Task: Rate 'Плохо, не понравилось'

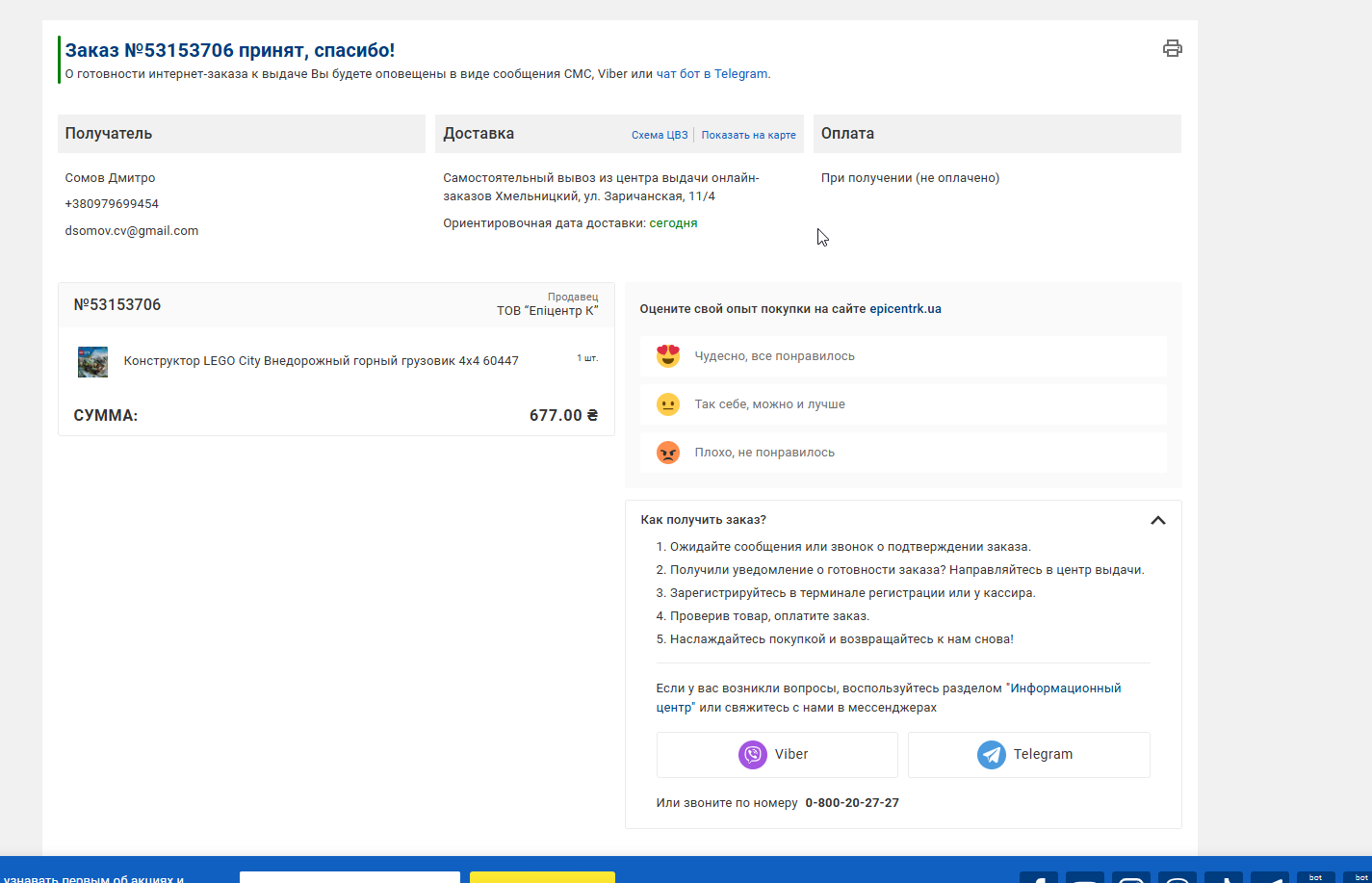Action: (904, 453)
